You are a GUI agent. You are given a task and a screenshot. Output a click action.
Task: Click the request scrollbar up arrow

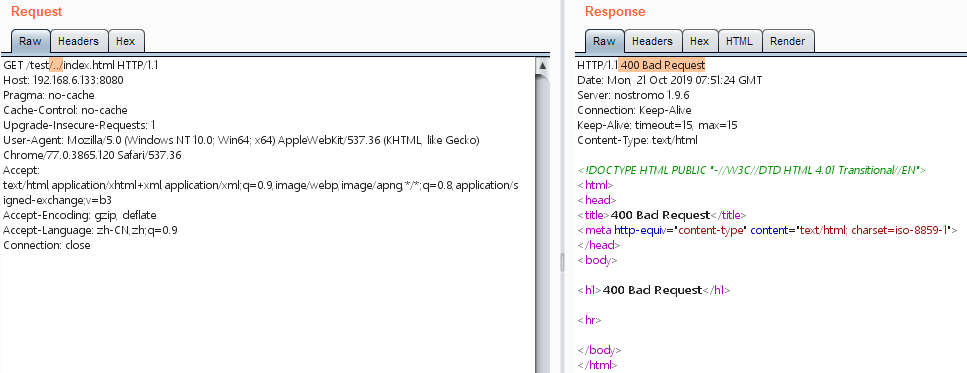(542, 65)
